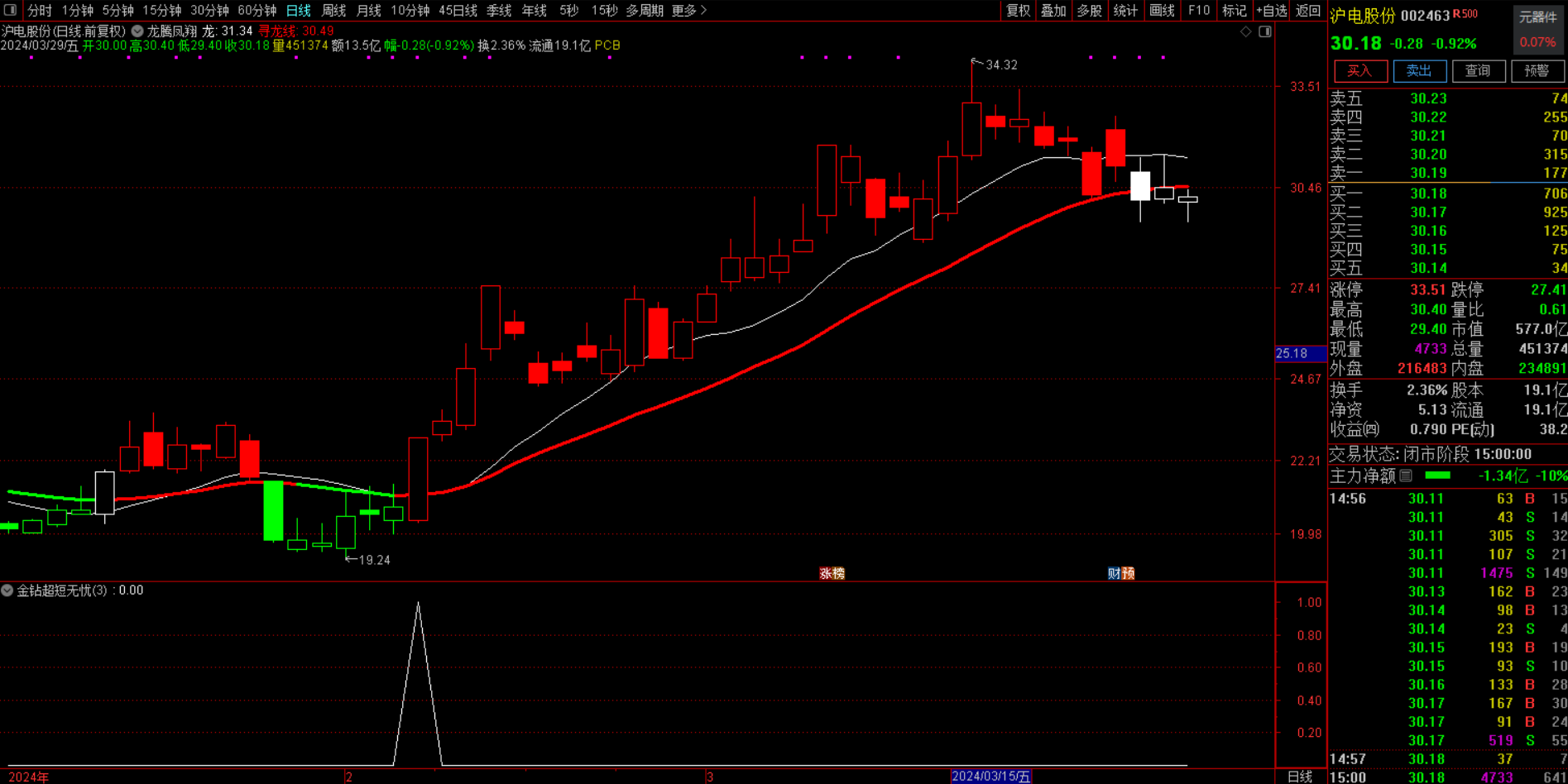The height and width of the screenshot is (784, 1568).
Task: Open the 龙腾凤翔 indicator dropdown arrow
Action: tap(137, 31)
